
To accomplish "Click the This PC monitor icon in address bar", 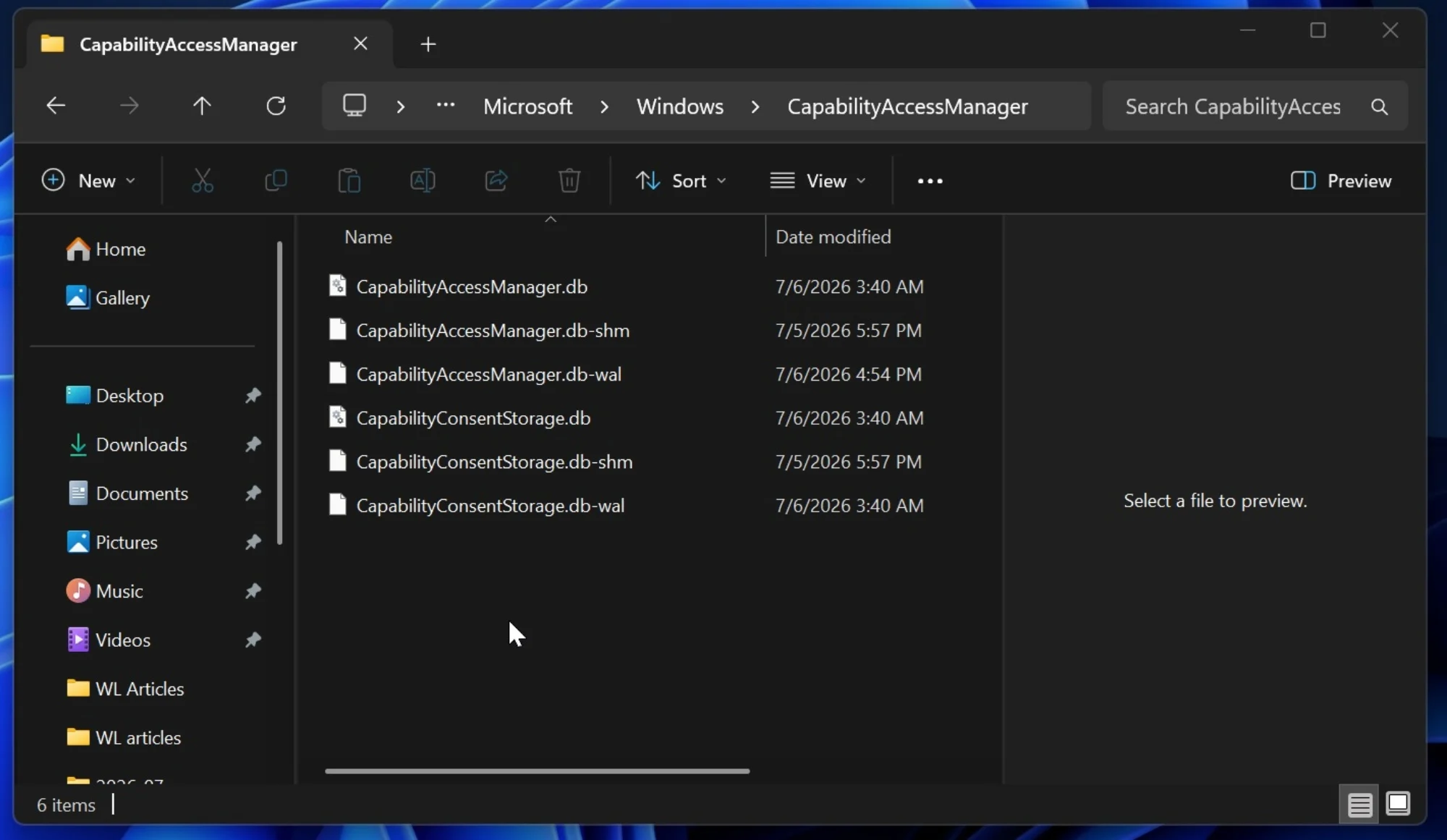I will 355,106.
